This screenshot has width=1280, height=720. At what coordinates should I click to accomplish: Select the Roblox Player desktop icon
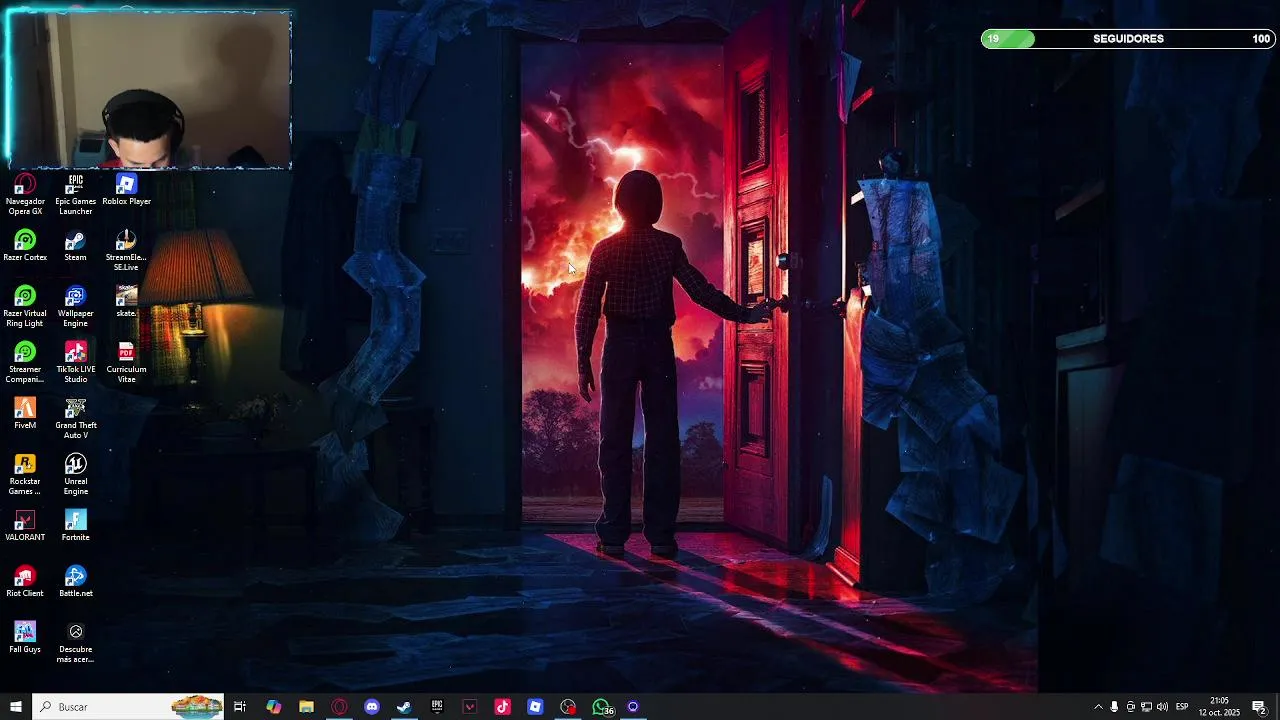pyautogui.click(x=126, y=190)
